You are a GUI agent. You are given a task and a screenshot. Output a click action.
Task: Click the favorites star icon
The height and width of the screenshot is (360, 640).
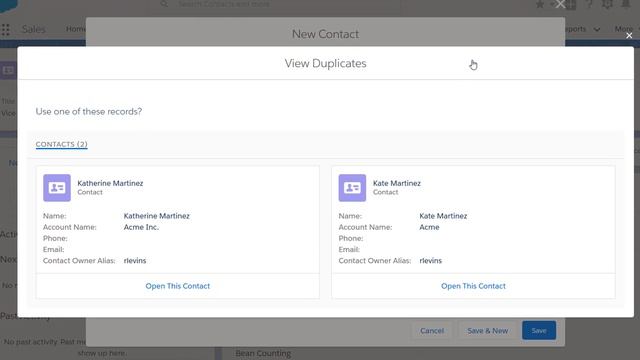coord(540,4)
